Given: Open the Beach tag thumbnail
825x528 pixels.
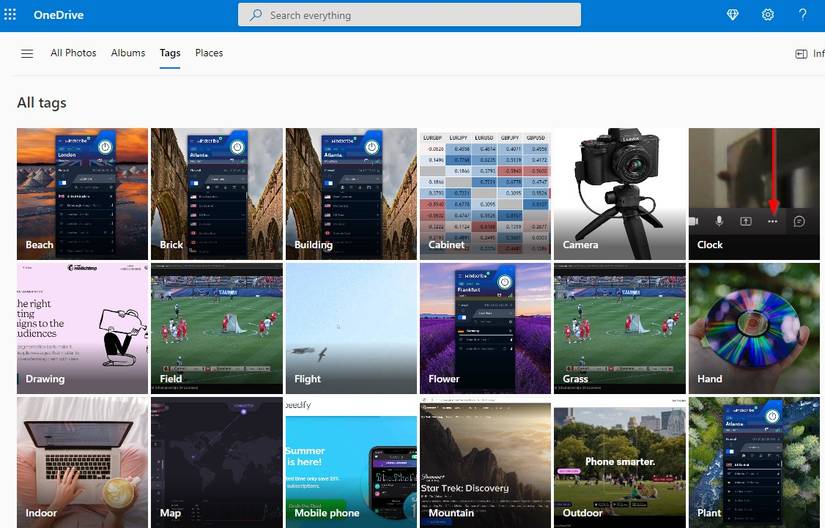Looking at the screenshot, I should 82,194.
